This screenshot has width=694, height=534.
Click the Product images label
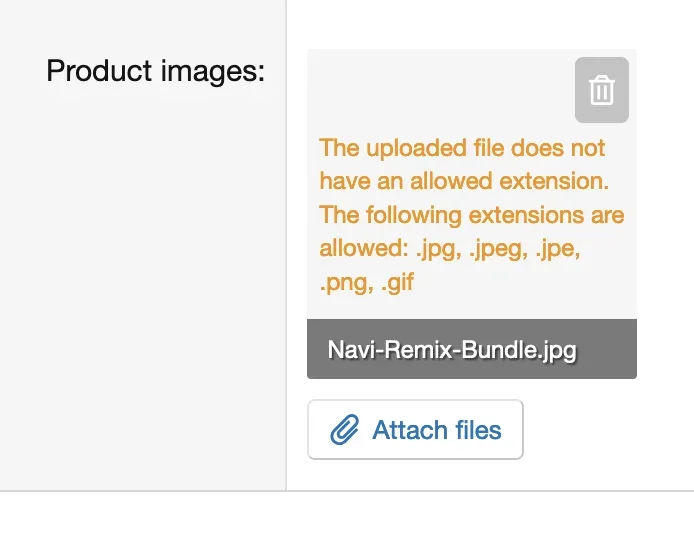tap(155, 71)
